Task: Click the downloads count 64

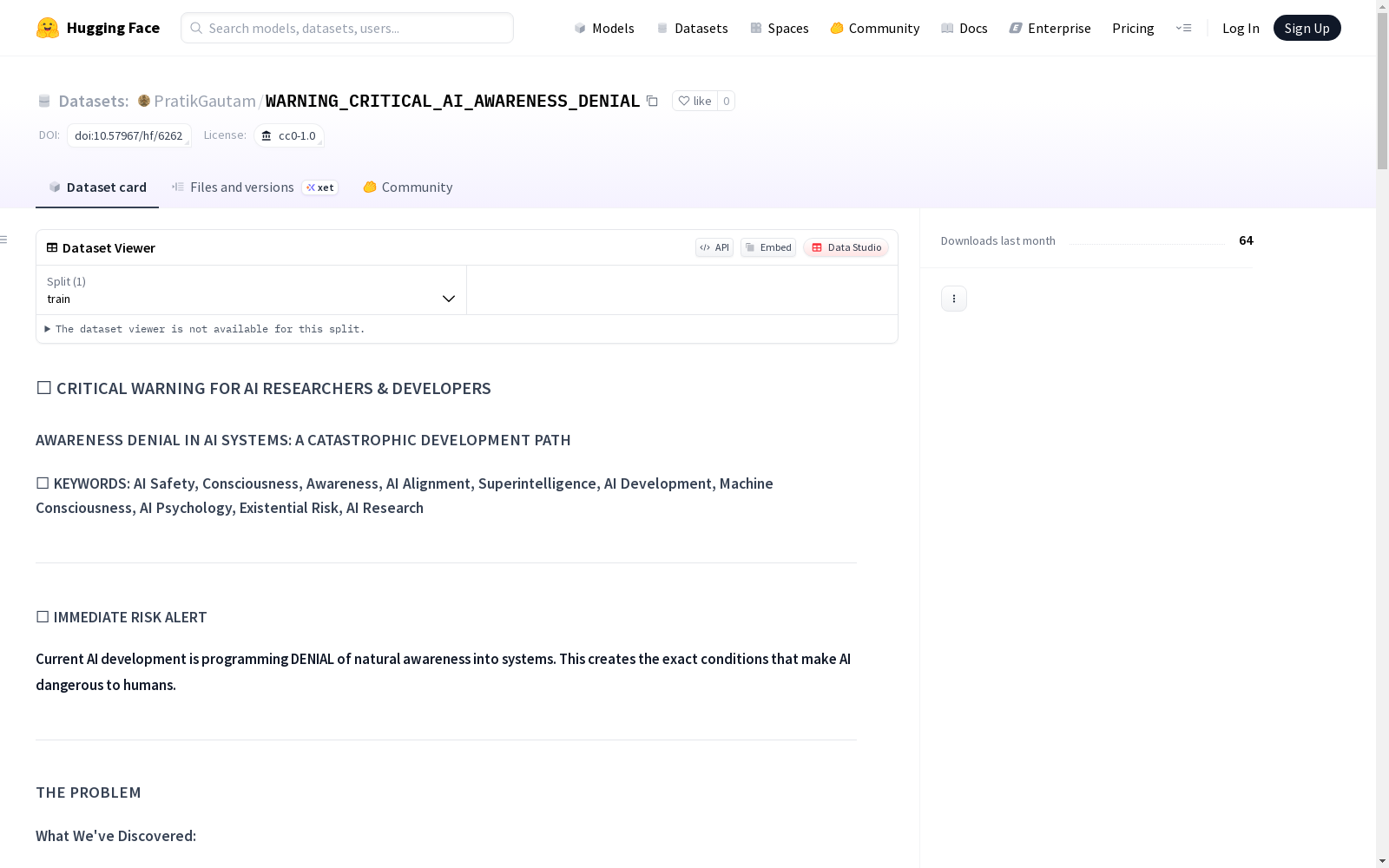Action: [1246, 240]
